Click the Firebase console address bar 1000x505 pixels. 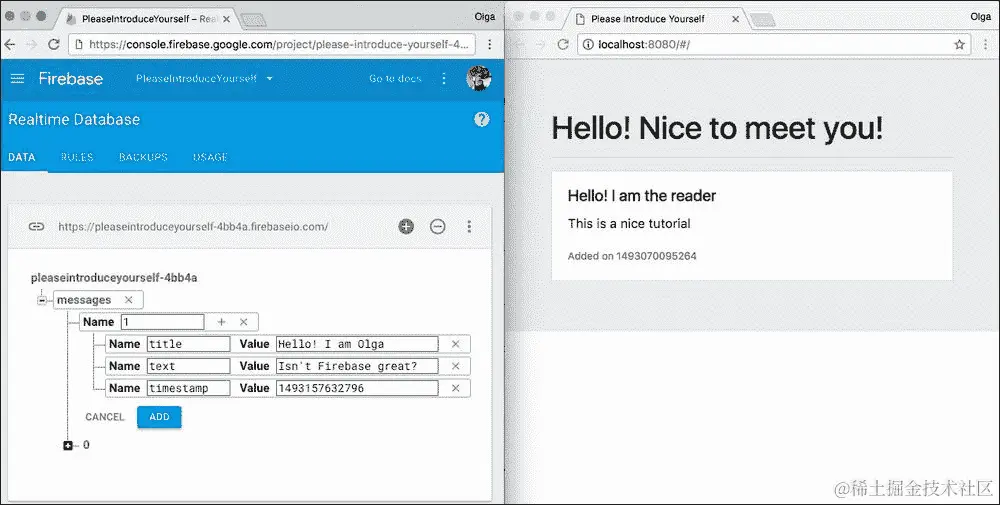click(274, 44)
